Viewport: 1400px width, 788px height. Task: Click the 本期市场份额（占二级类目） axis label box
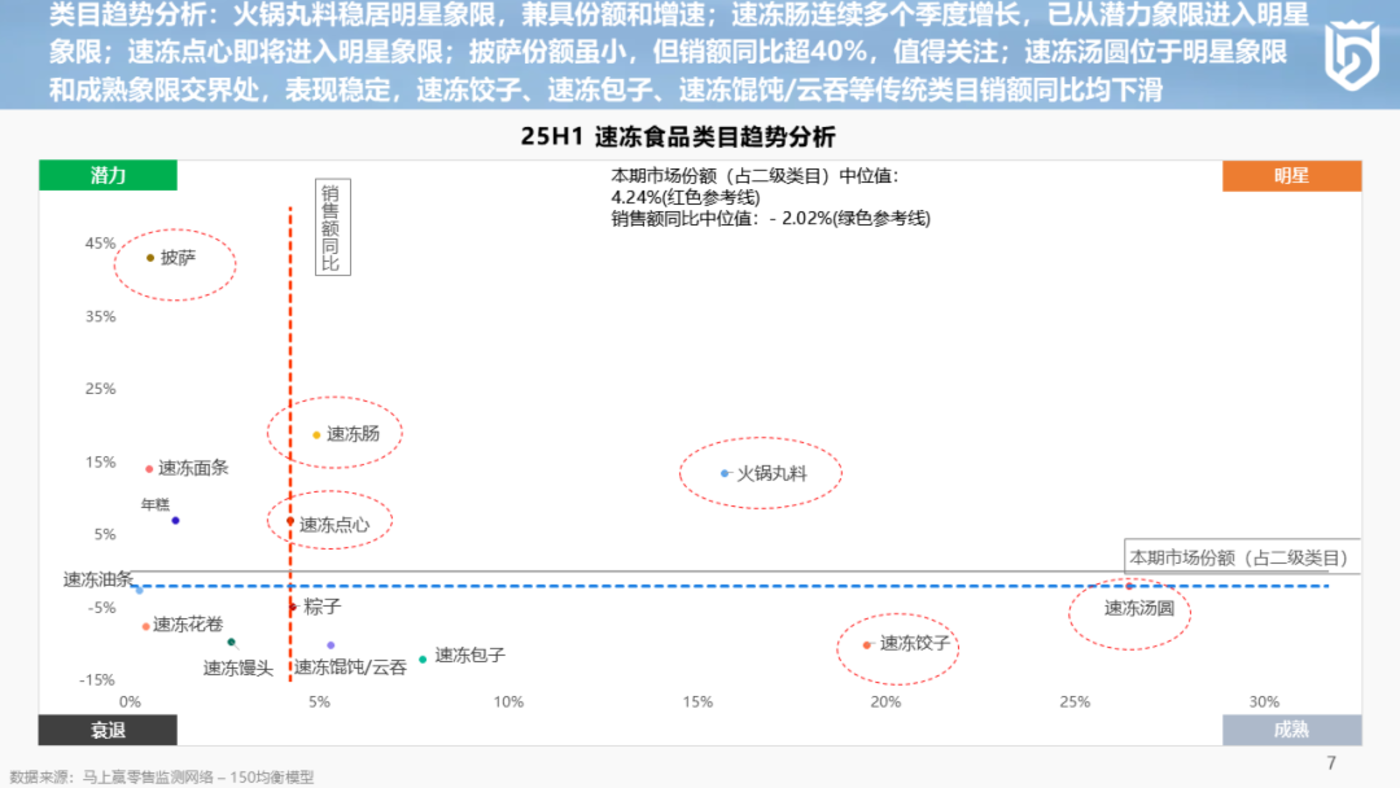point(1240,558)
